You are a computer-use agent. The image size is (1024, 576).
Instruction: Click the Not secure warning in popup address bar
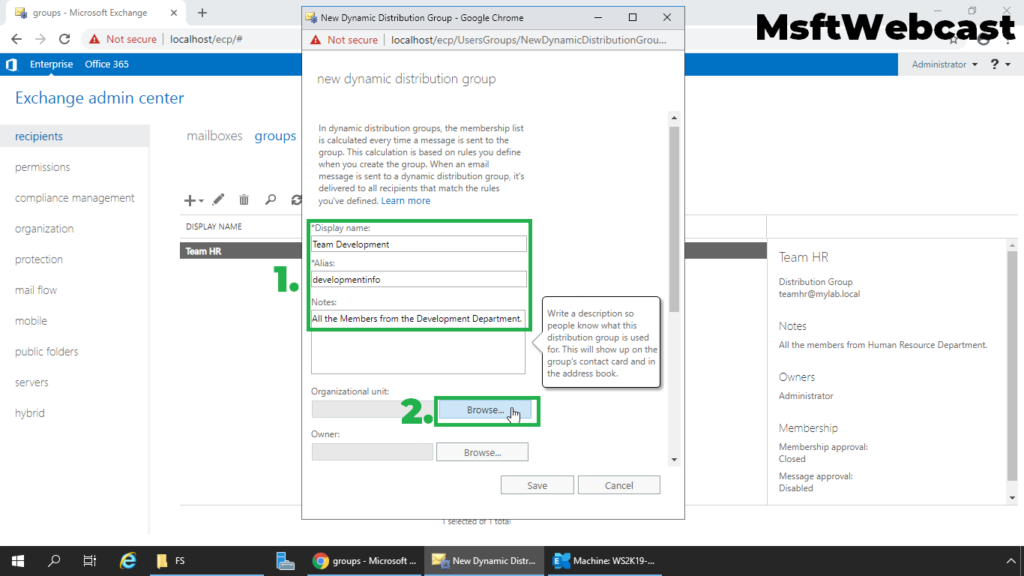pyautogui.click(x=344, y=40)
